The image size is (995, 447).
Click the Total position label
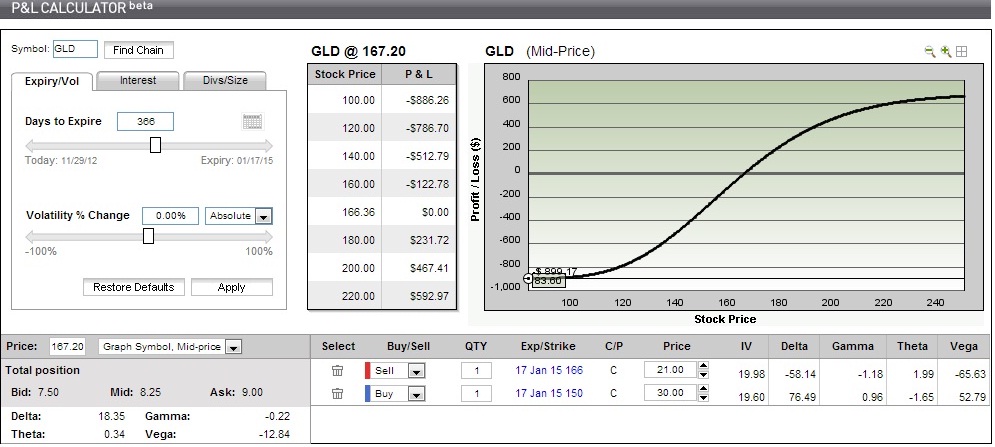(x=43, y=370)
